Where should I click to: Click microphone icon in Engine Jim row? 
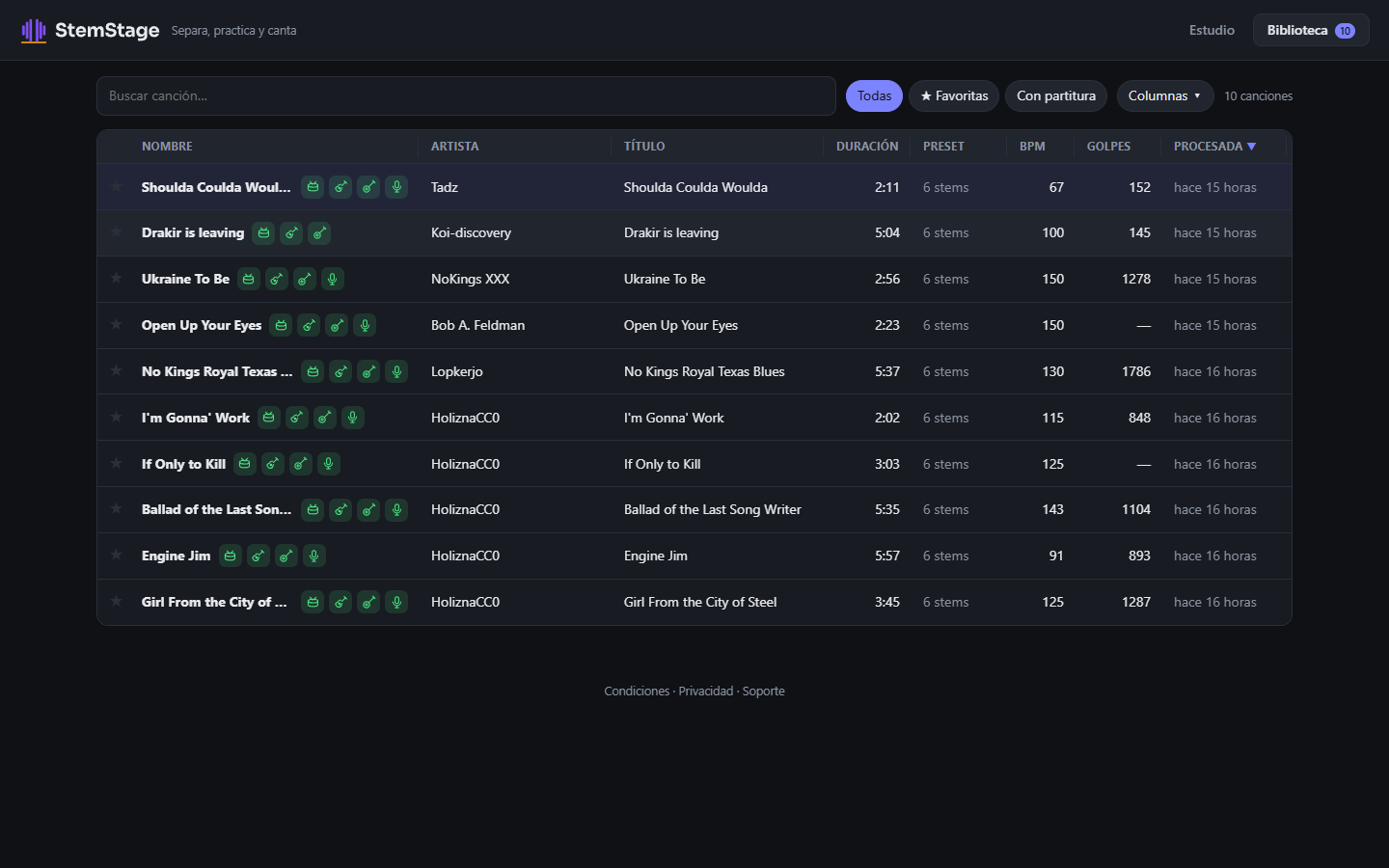pos(313,556)
